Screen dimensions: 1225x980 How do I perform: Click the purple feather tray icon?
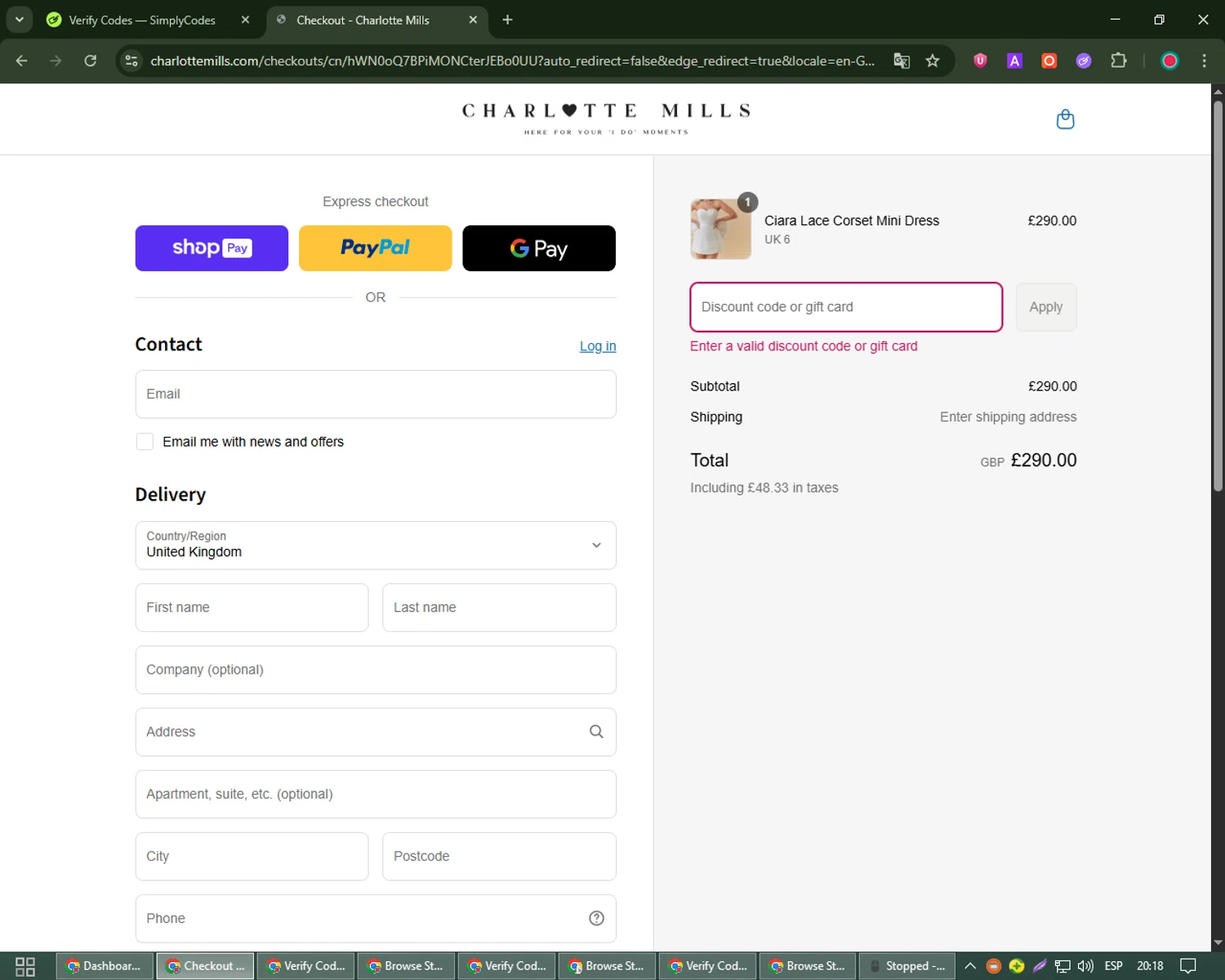[1040, 966]
